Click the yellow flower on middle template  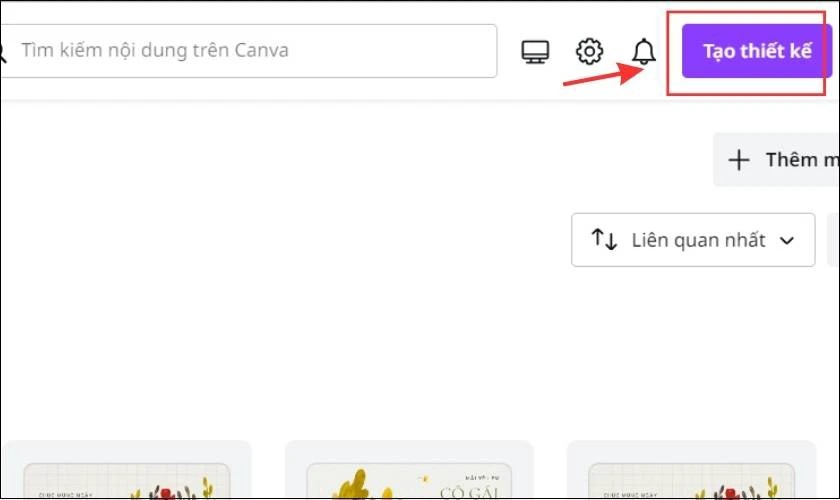click(x=352, y=487)
